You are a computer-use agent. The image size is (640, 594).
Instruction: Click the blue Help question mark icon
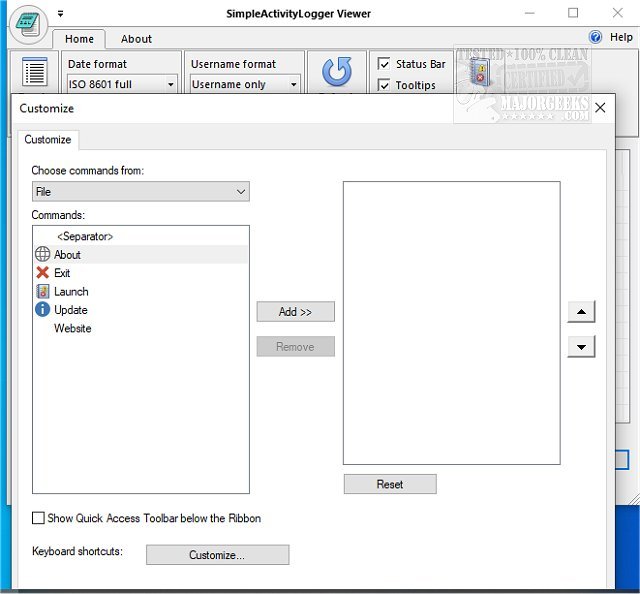click(595, 37)
